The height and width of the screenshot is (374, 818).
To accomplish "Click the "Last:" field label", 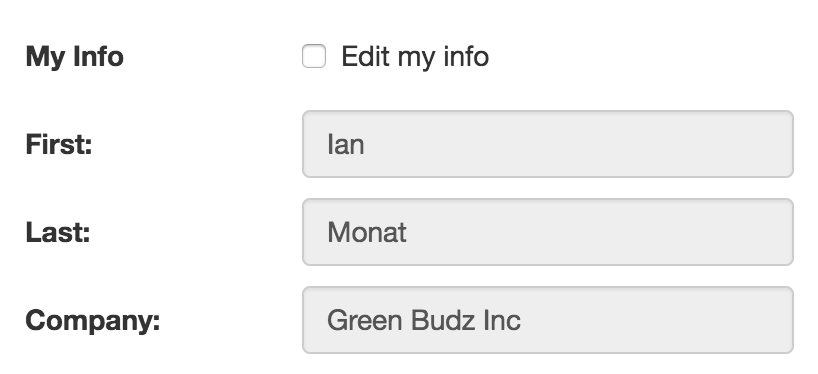I will (x=58, y=232).
